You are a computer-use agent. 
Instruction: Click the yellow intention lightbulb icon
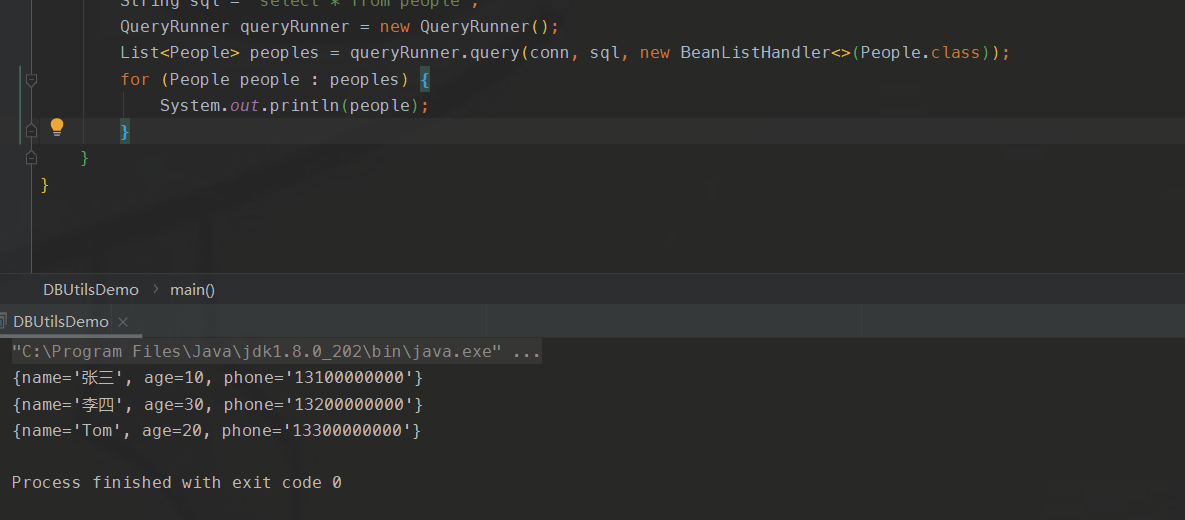(57, 127)
